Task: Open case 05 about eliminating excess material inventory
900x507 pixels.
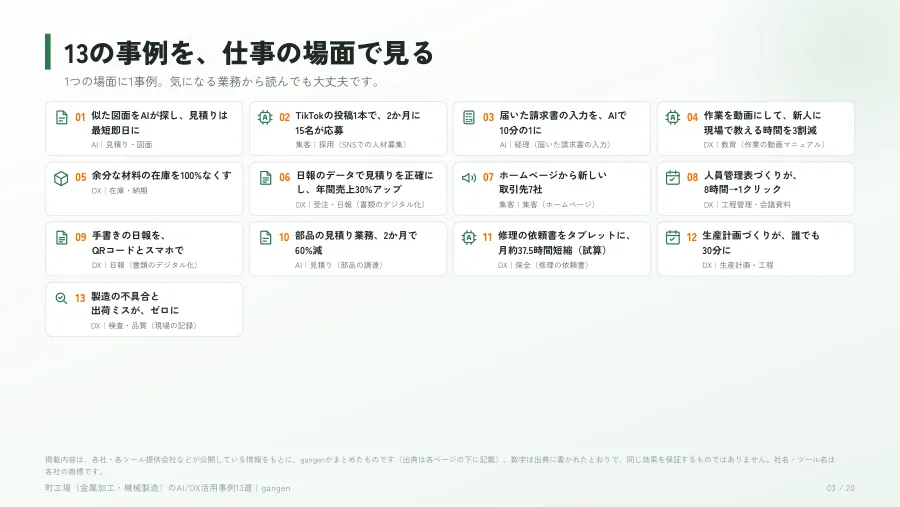Action: tap(144, 189)
